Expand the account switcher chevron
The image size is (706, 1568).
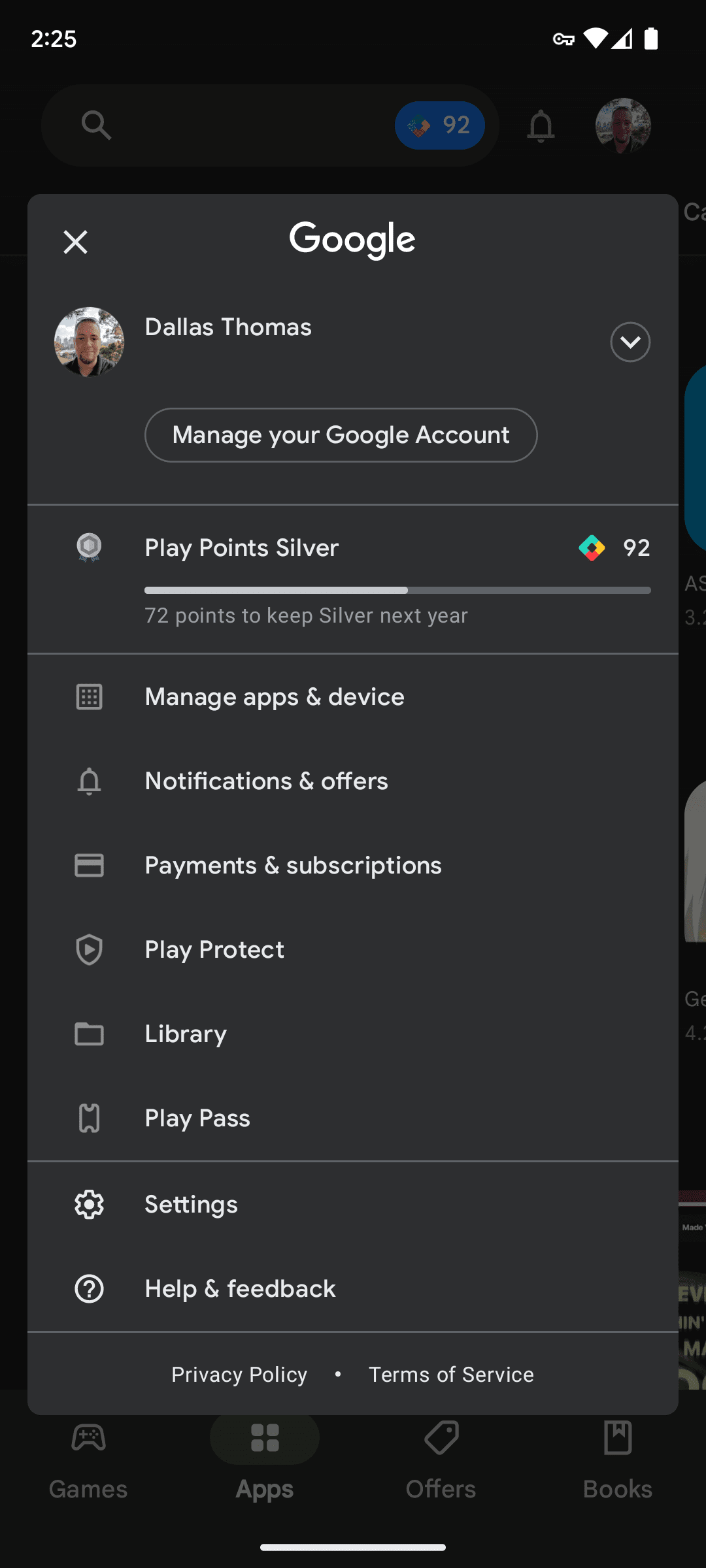point(630,342)
